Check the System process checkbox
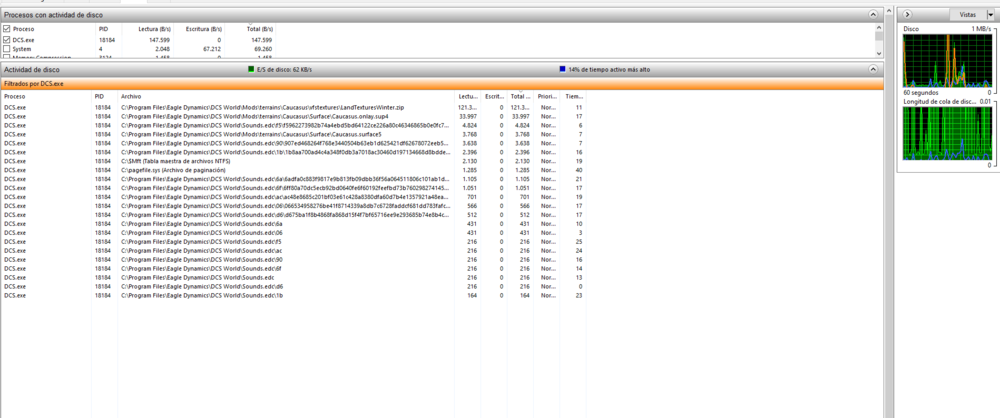This screenshot has width=1000, height=418. pos(6,49)
